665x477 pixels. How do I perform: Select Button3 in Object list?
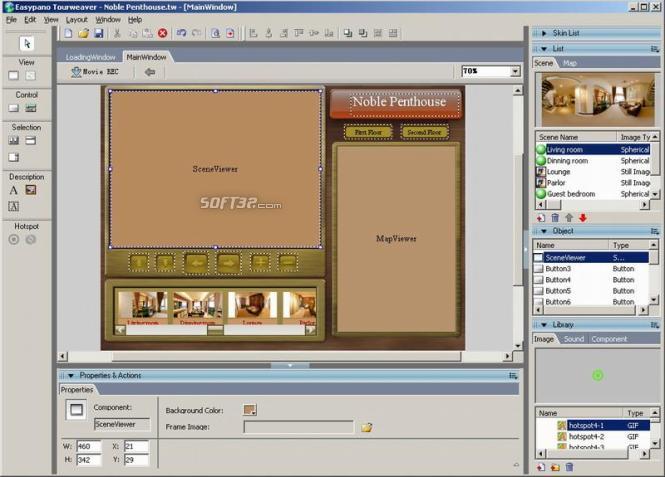591,269
